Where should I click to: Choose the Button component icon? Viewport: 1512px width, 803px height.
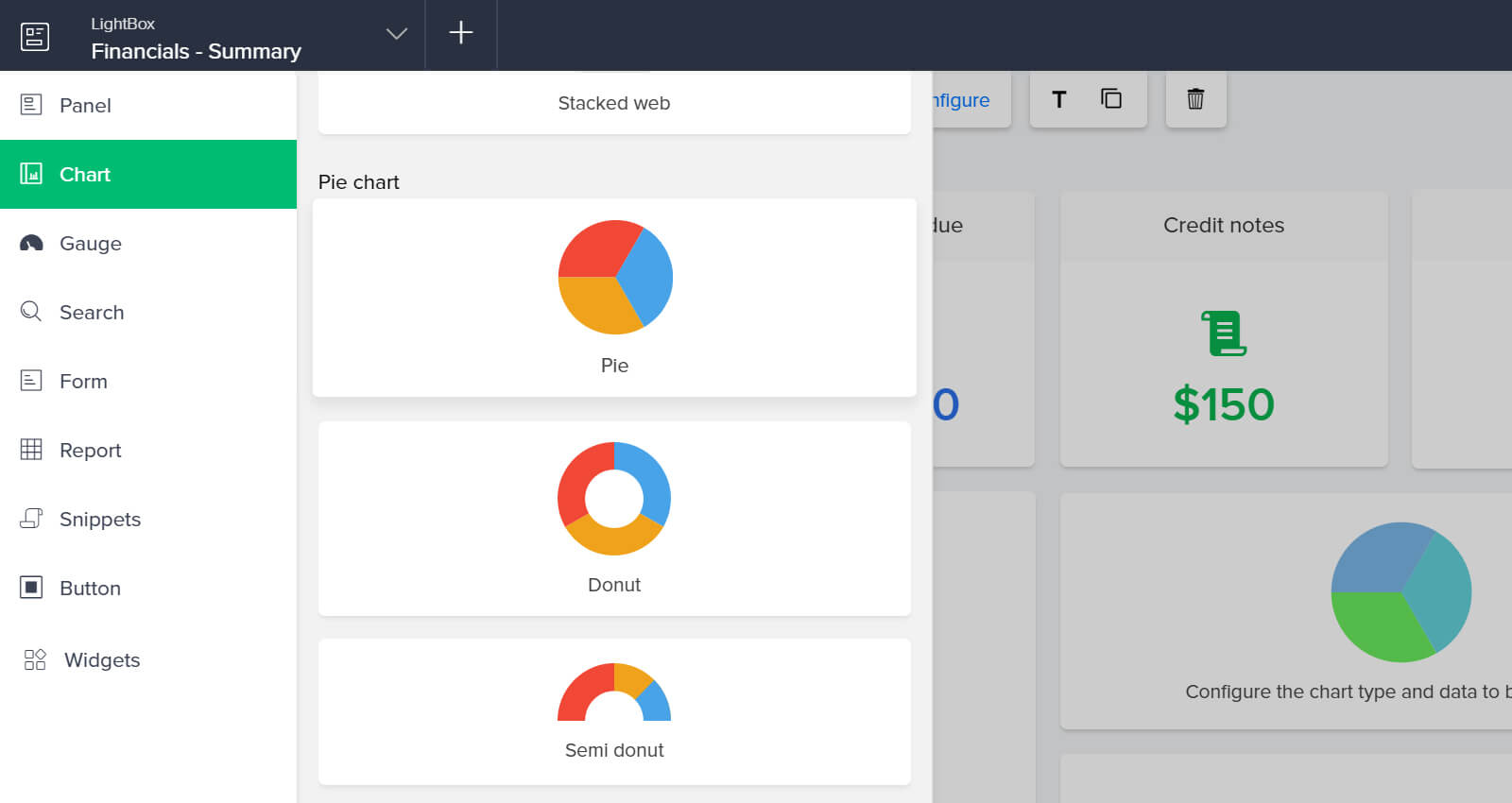[x=31, y=588]
